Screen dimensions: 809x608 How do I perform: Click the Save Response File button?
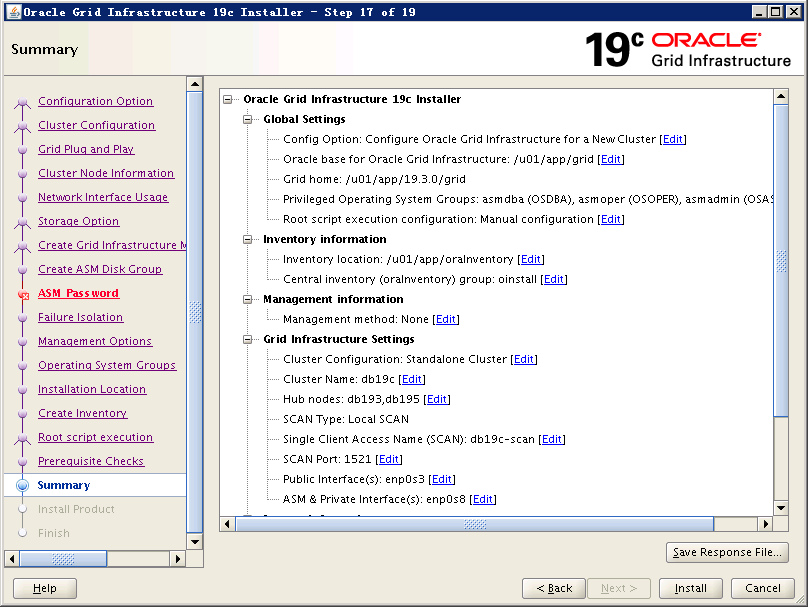(727, 552)
